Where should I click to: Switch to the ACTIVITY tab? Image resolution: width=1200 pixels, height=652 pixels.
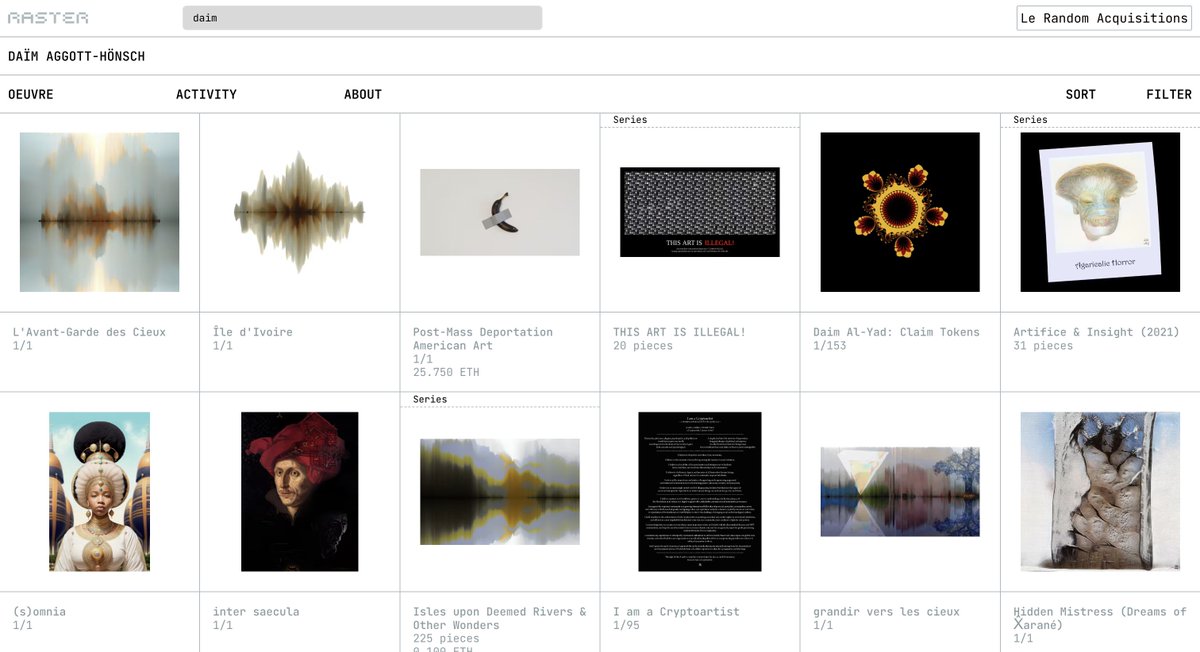(x=206, y=94)
